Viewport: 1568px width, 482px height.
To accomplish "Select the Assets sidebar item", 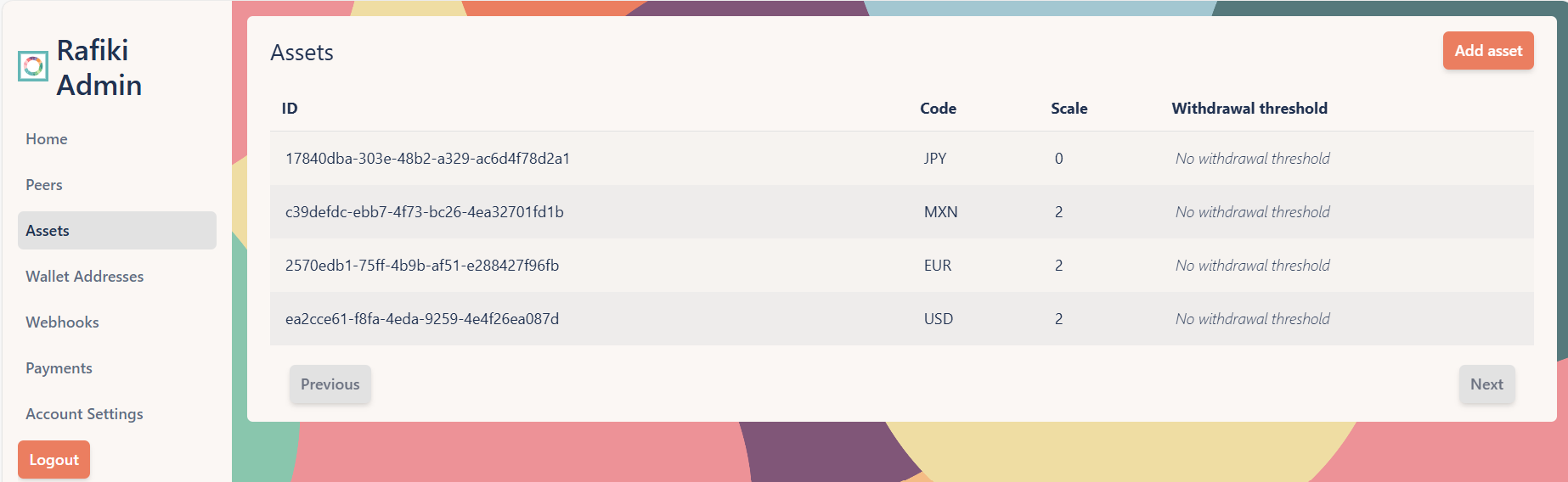I will (116, 231).
